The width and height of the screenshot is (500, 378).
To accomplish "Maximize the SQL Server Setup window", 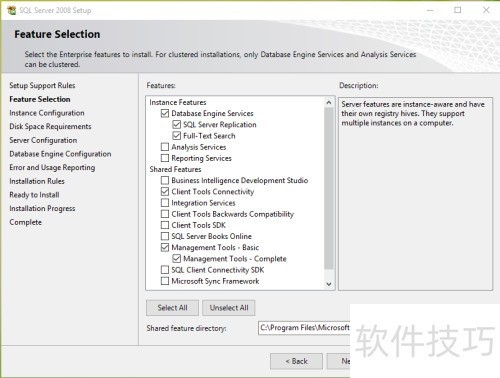I will (x=458, y=10).
